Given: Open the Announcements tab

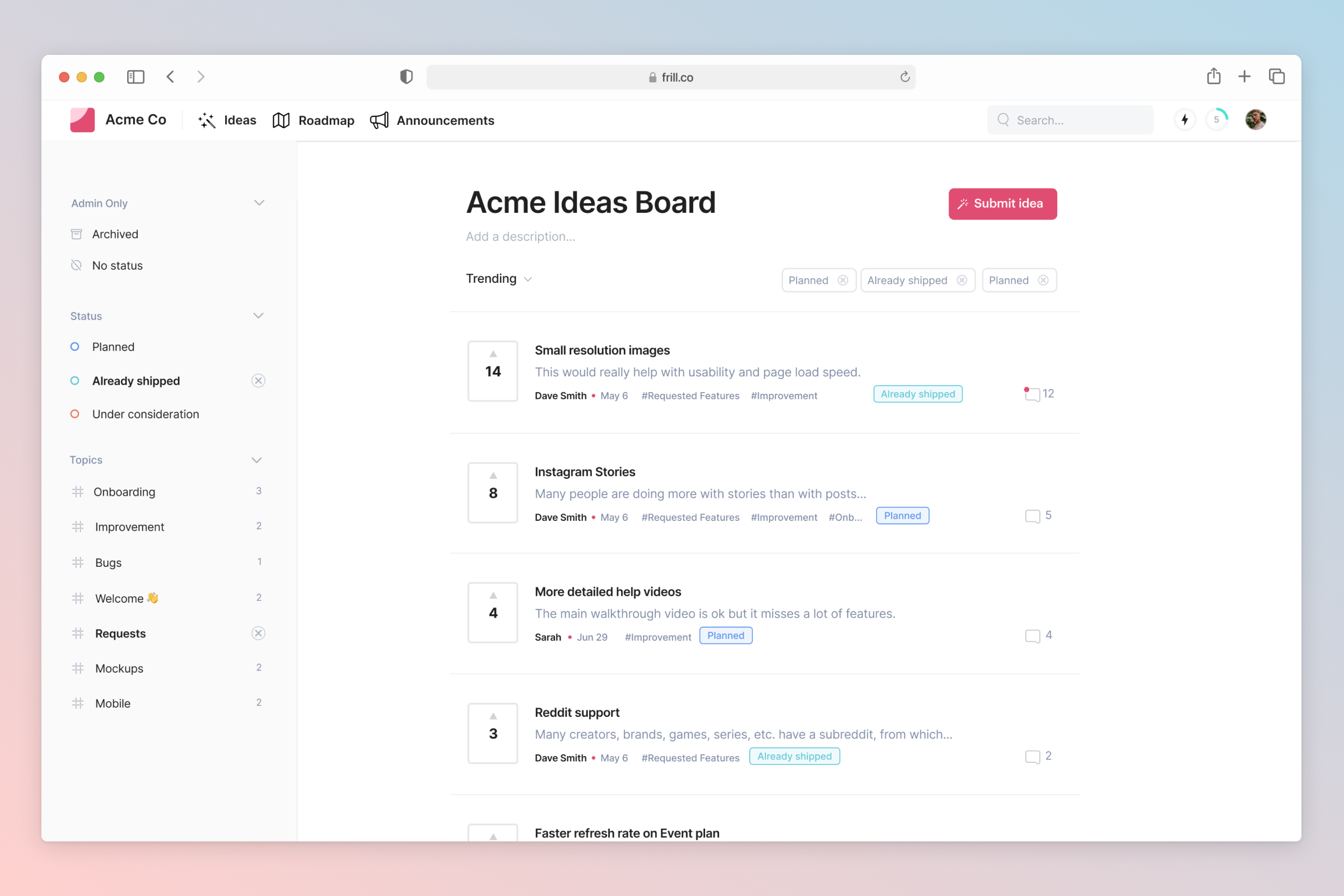Looking at the screenshot, I should 432,120.
